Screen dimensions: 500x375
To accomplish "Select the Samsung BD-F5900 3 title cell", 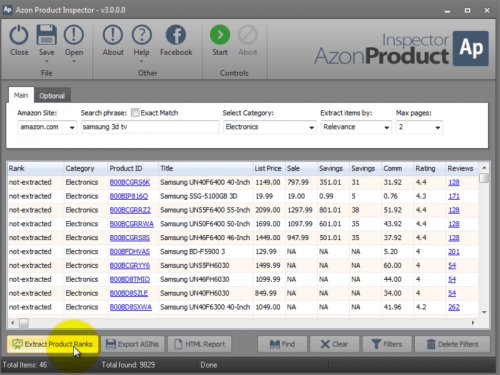I will pyautogui.click(x=206, y=252).
